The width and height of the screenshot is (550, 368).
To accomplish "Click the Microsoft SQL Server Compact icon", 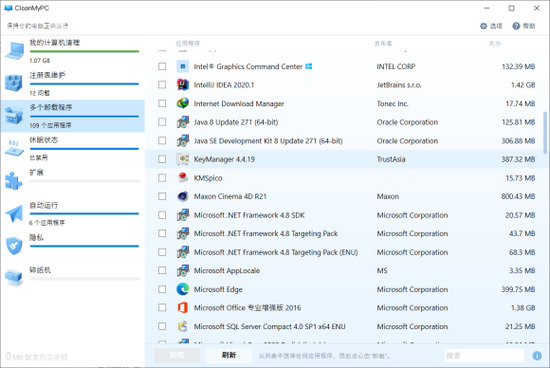I will [183, 327].
